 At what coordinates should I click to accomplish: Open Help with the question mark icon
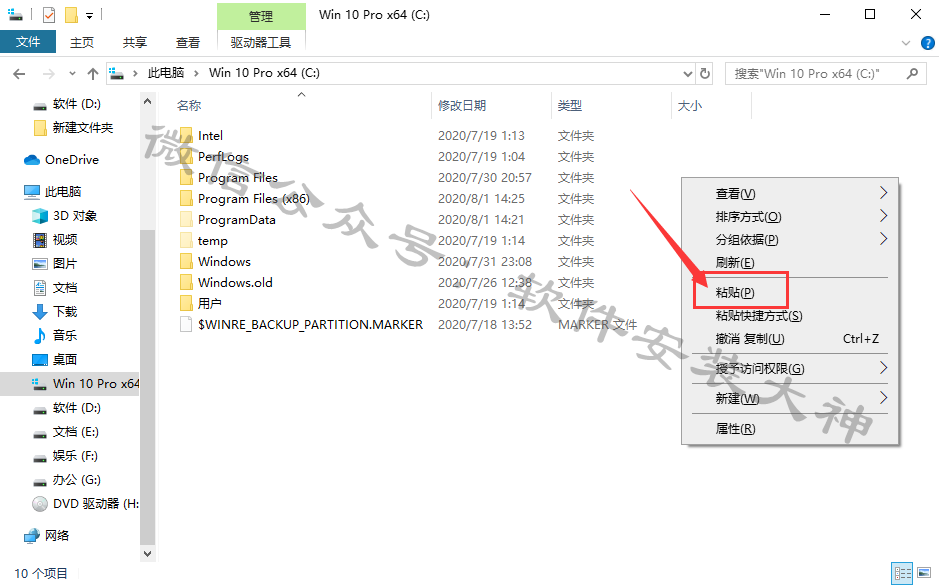pos(928,42)
